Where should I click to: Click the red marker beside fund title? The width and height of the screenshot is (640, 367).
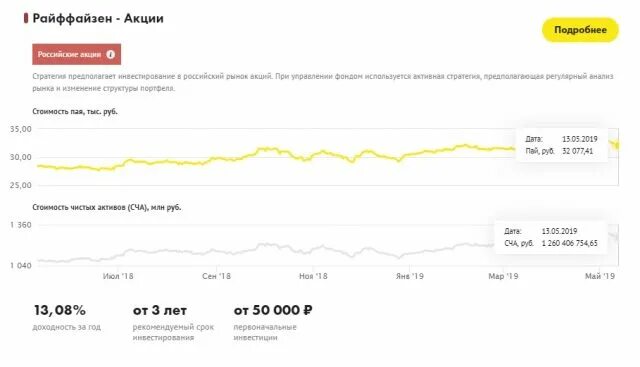[26, 18]
